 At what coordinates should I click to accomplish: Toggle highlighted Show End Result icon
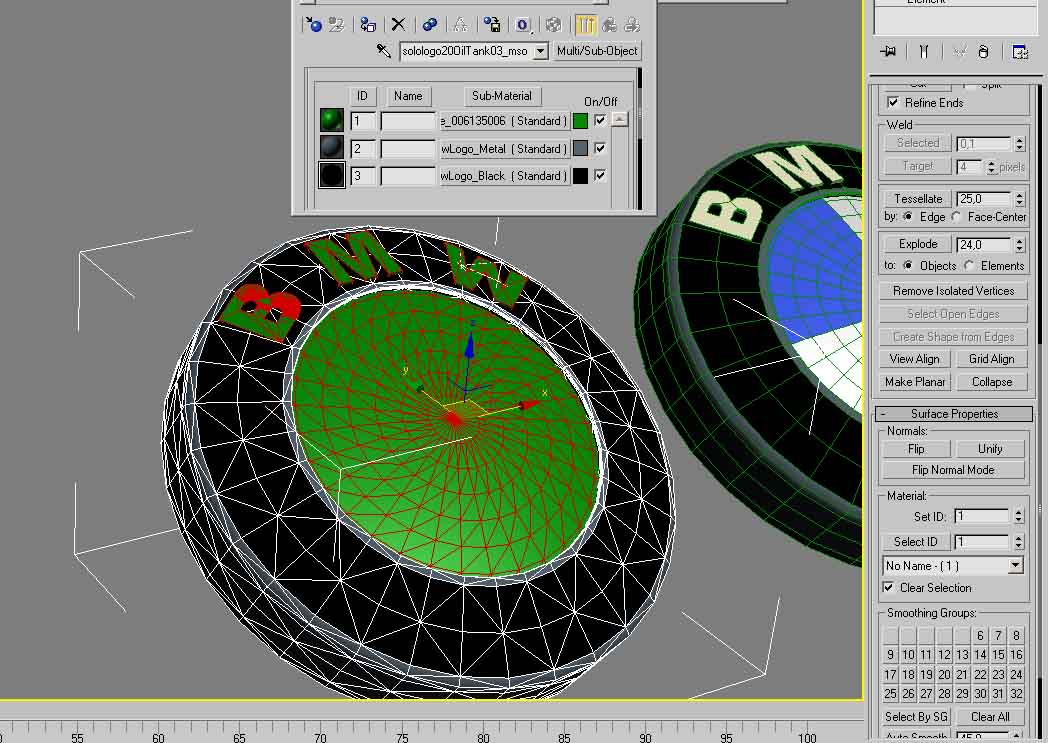(x=585, y=25)
